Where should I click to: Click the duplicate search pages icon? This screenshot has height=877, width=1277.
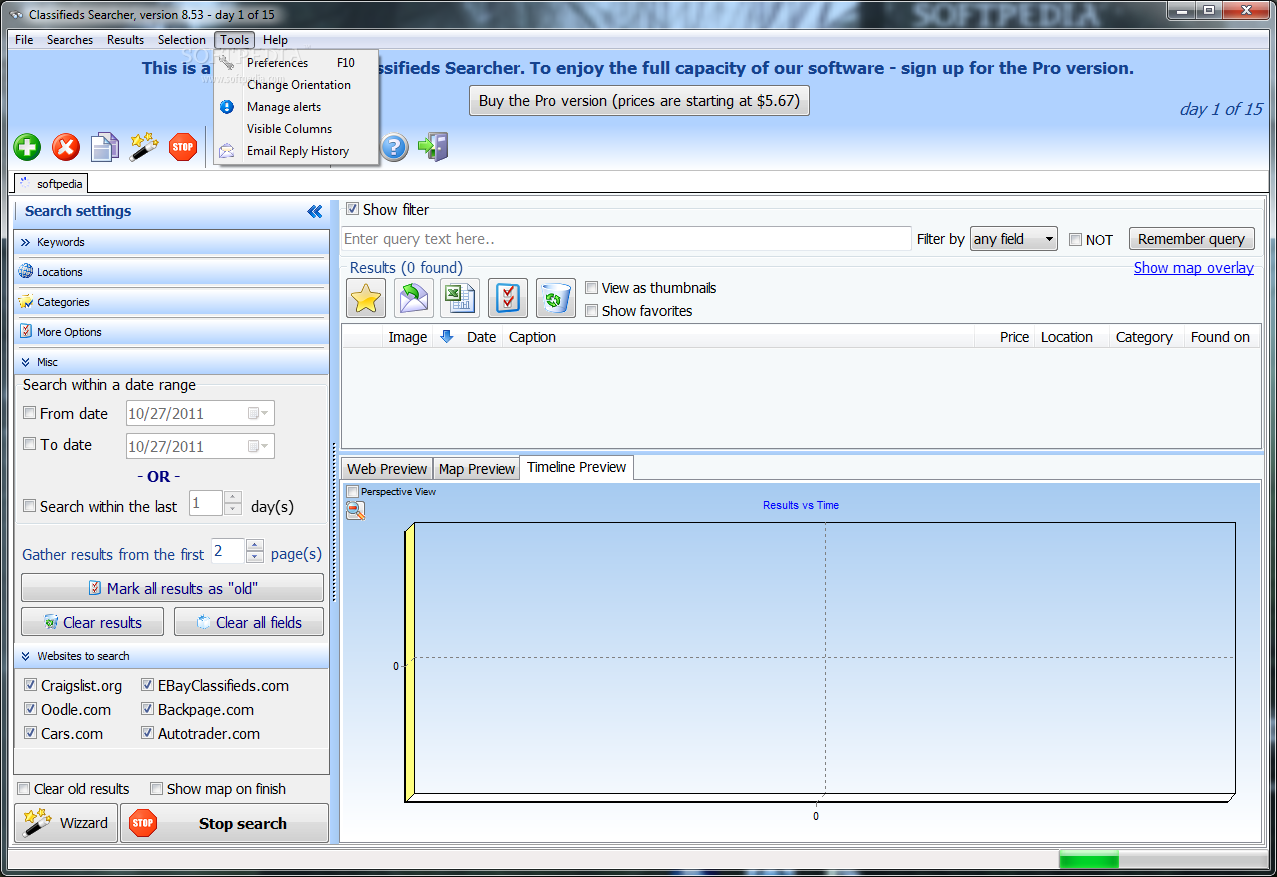click(x=104, y=148)
